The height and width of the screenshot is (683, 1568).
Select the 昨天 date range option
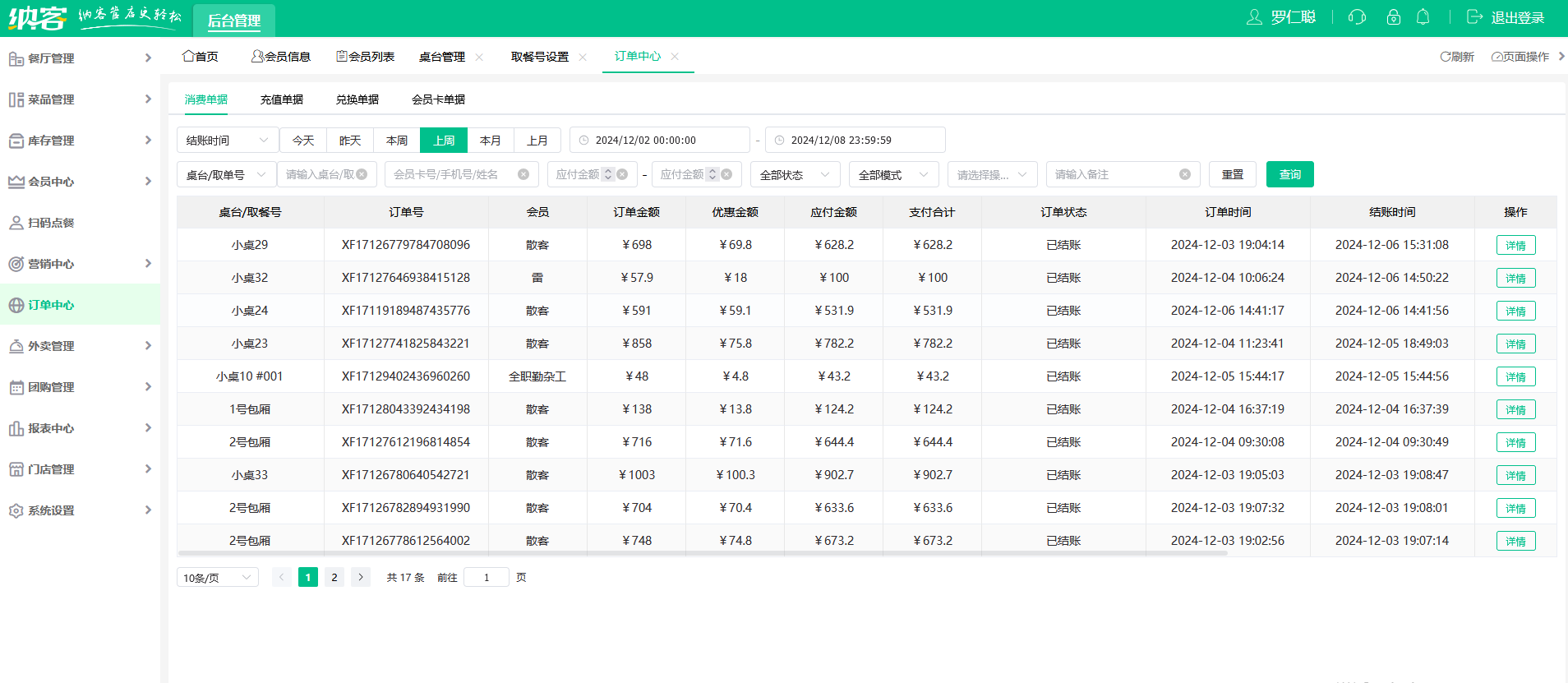click(350, 141)
